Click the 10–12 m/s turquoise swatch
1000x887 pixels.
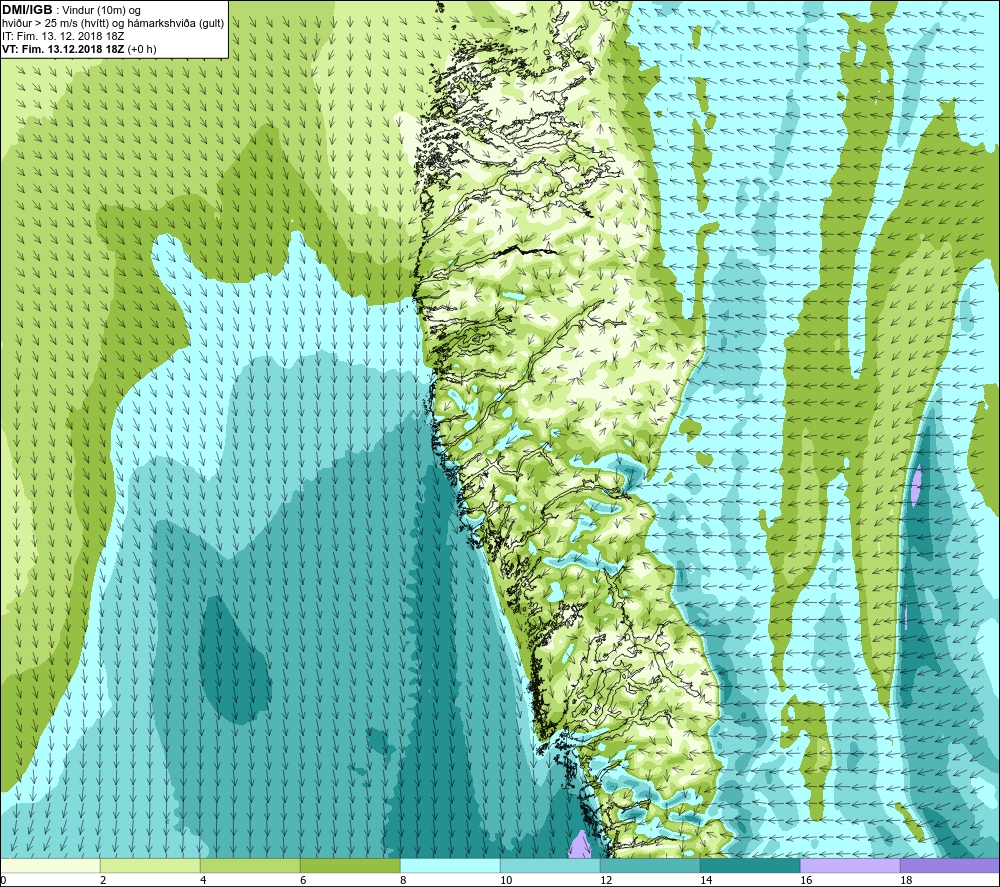pos(550,865)
